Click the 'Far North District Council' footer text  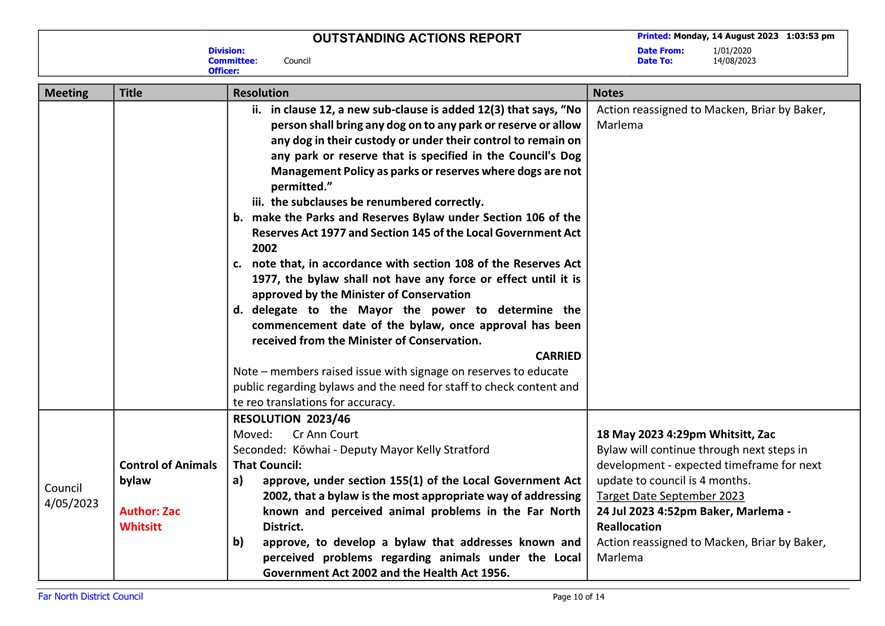click(90, 597)
